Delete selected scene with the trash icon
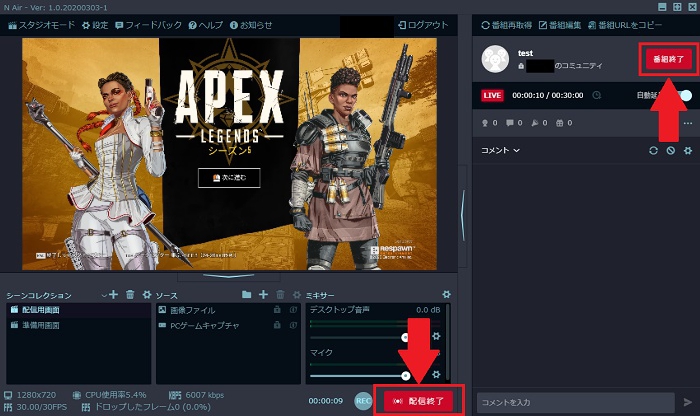This screenshot has height=416, width=700. pyautogui.click(x=130, y=295)
